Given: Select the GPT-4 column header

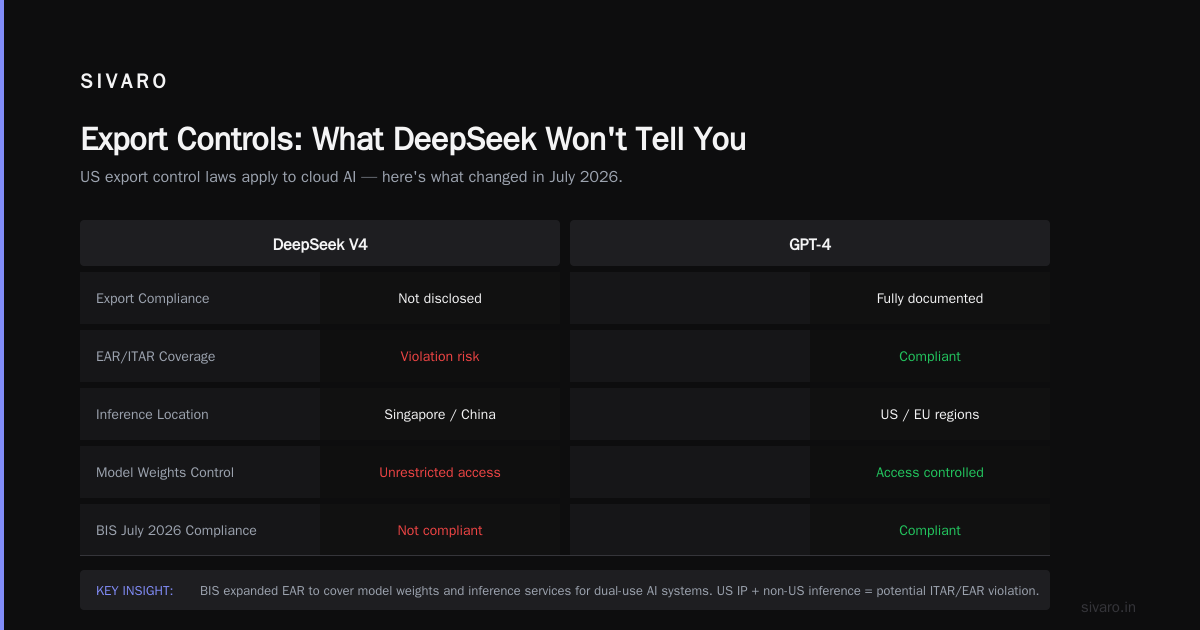Looking at the screenshot, I should [x=810, y=243].
